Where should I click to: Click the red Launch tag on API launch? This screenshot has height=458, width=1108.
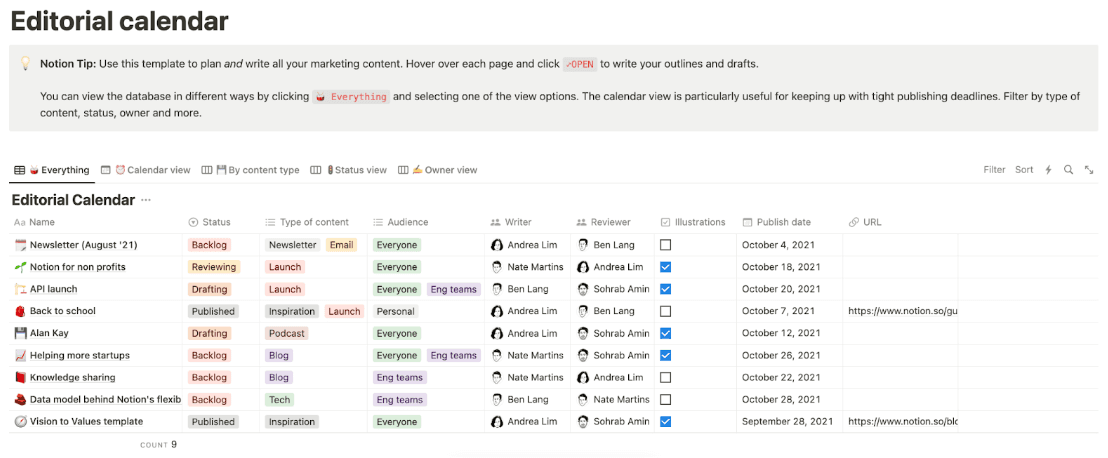coord(285,289)
